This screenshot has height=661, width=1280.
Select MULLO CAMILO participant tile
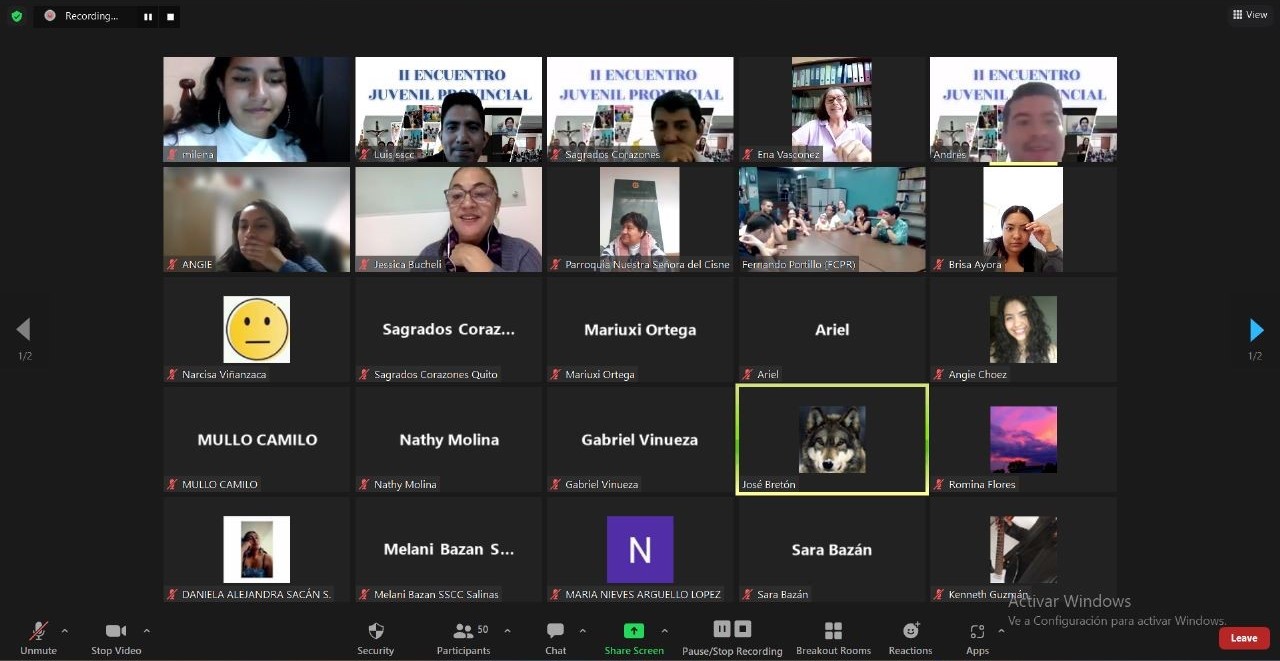click(257, 439)
